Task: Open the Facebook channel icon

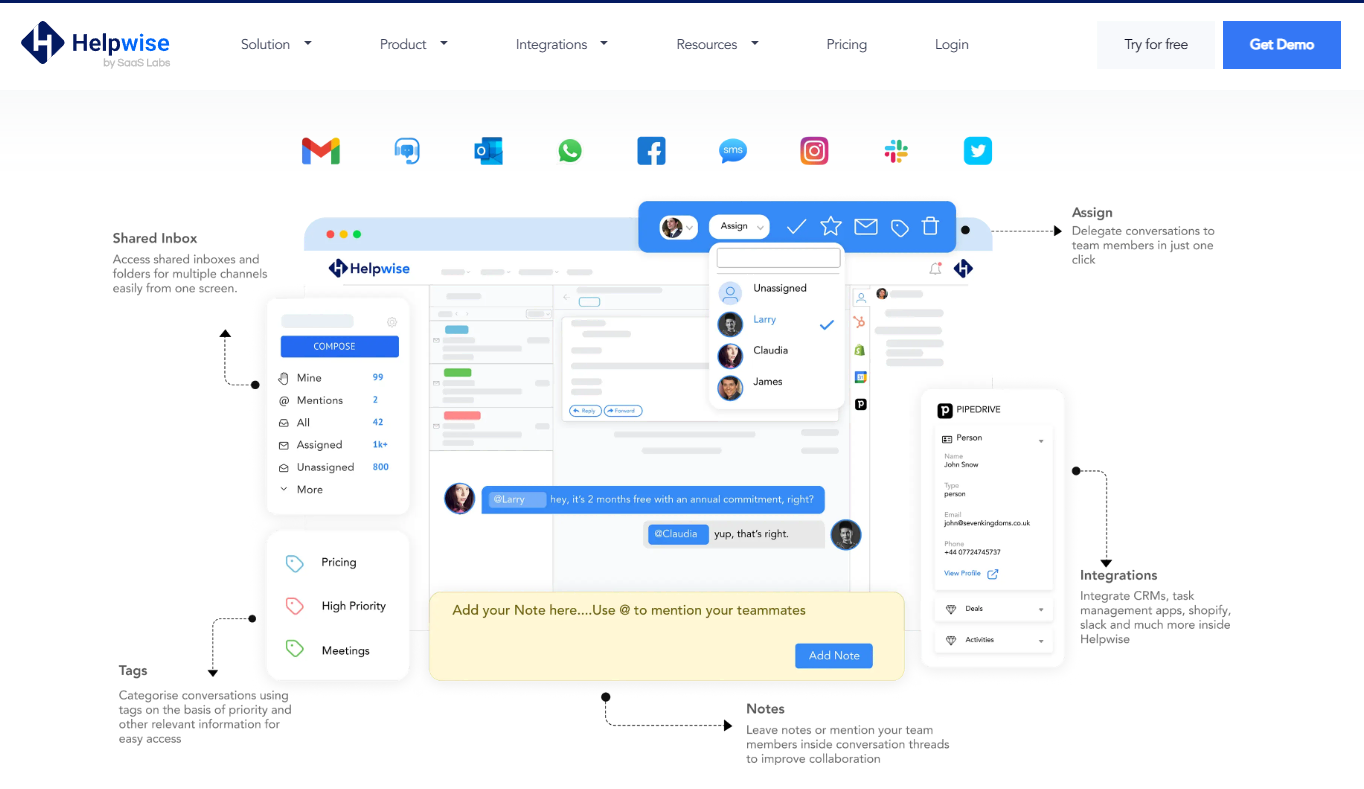Action: 651,151
